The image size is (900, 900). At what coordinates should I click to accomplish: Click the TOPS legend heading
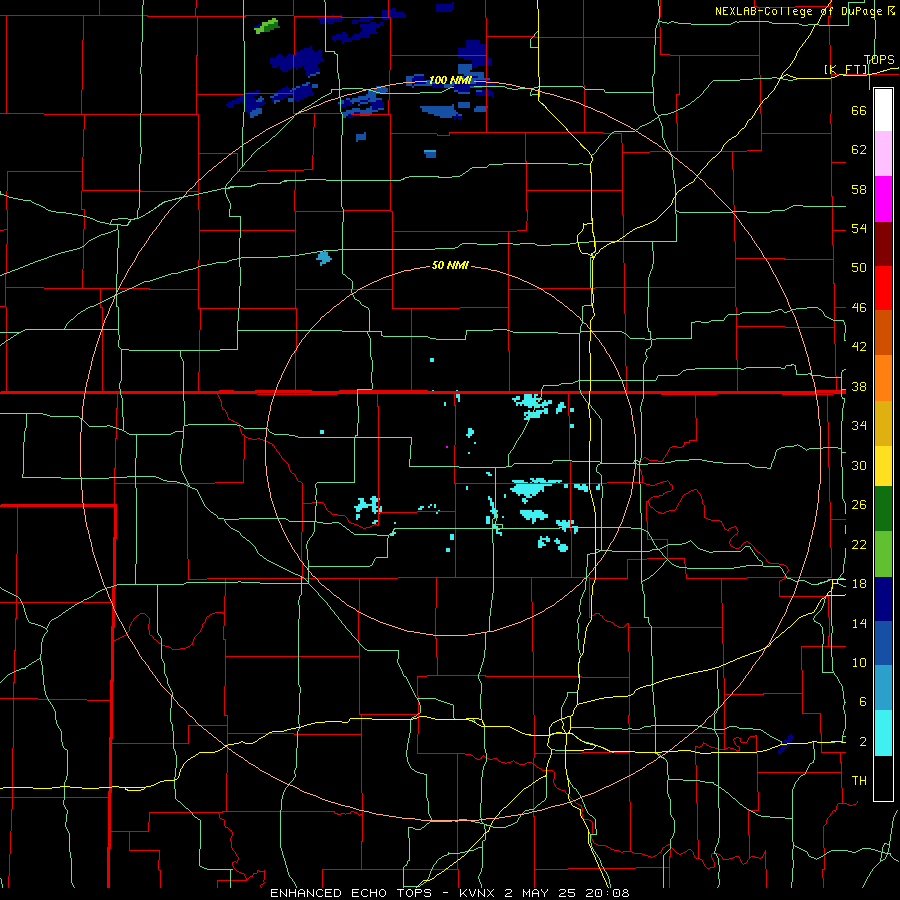pos(879,60)
